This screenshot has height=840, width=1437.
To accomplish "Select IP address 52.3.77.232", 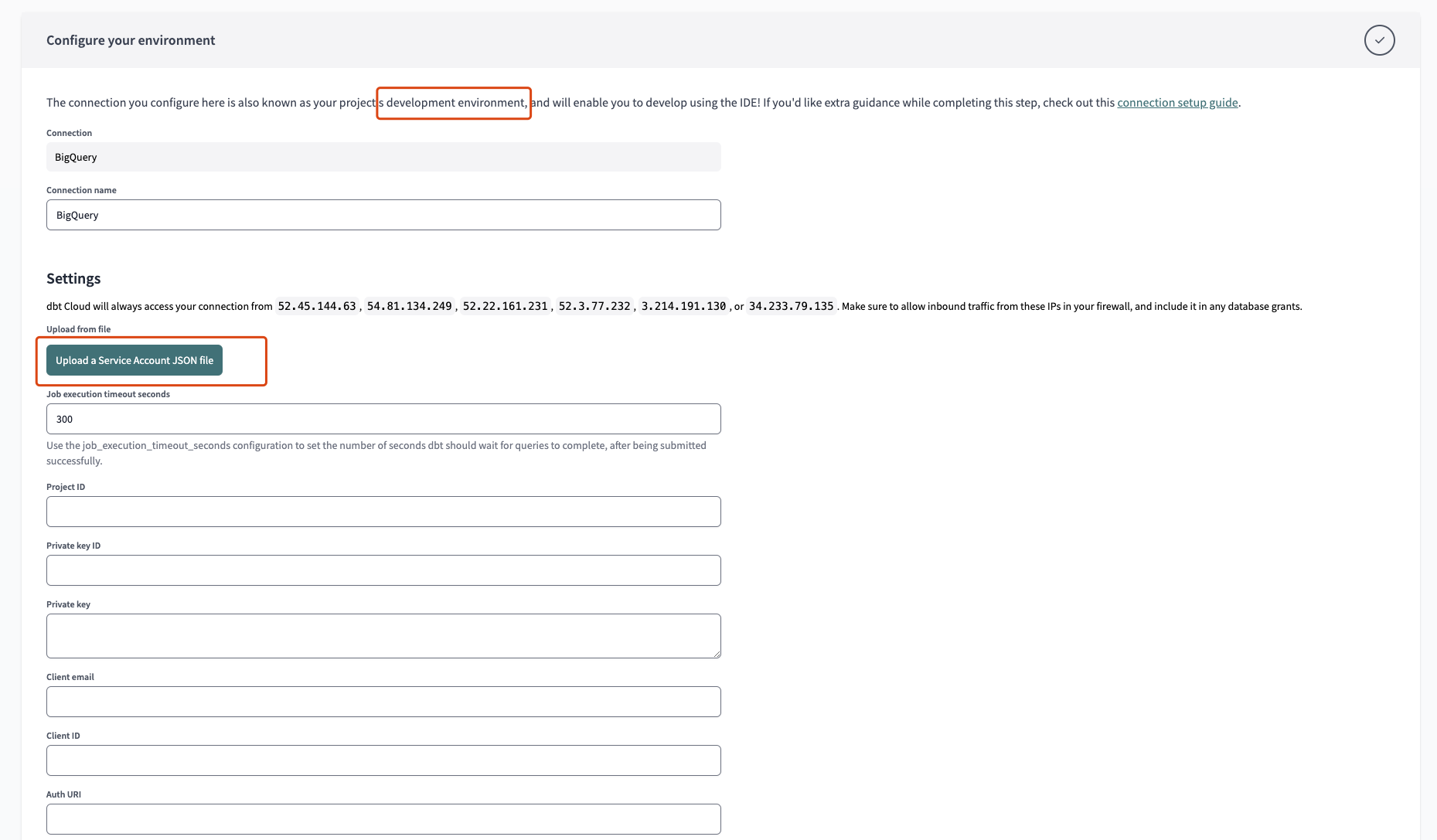I will tap(594, 306).
